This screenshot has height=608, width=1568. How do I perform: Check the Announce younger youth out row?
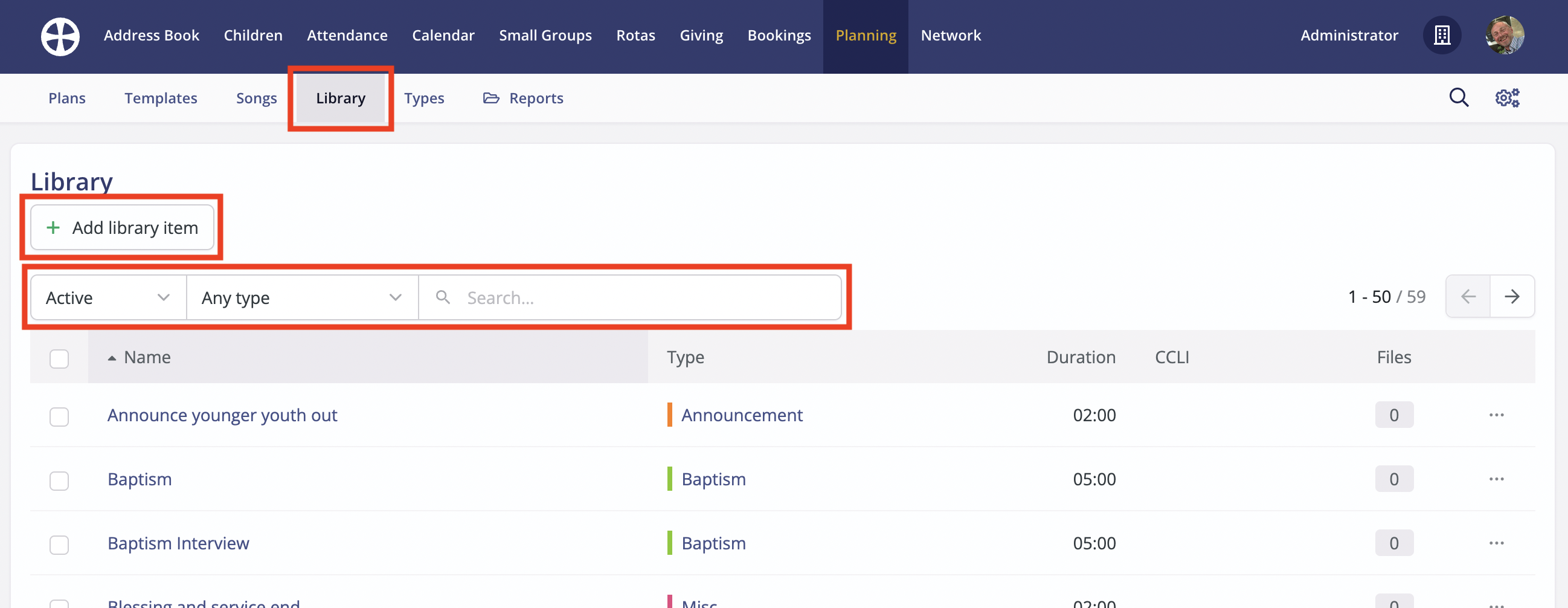(59, 416)
